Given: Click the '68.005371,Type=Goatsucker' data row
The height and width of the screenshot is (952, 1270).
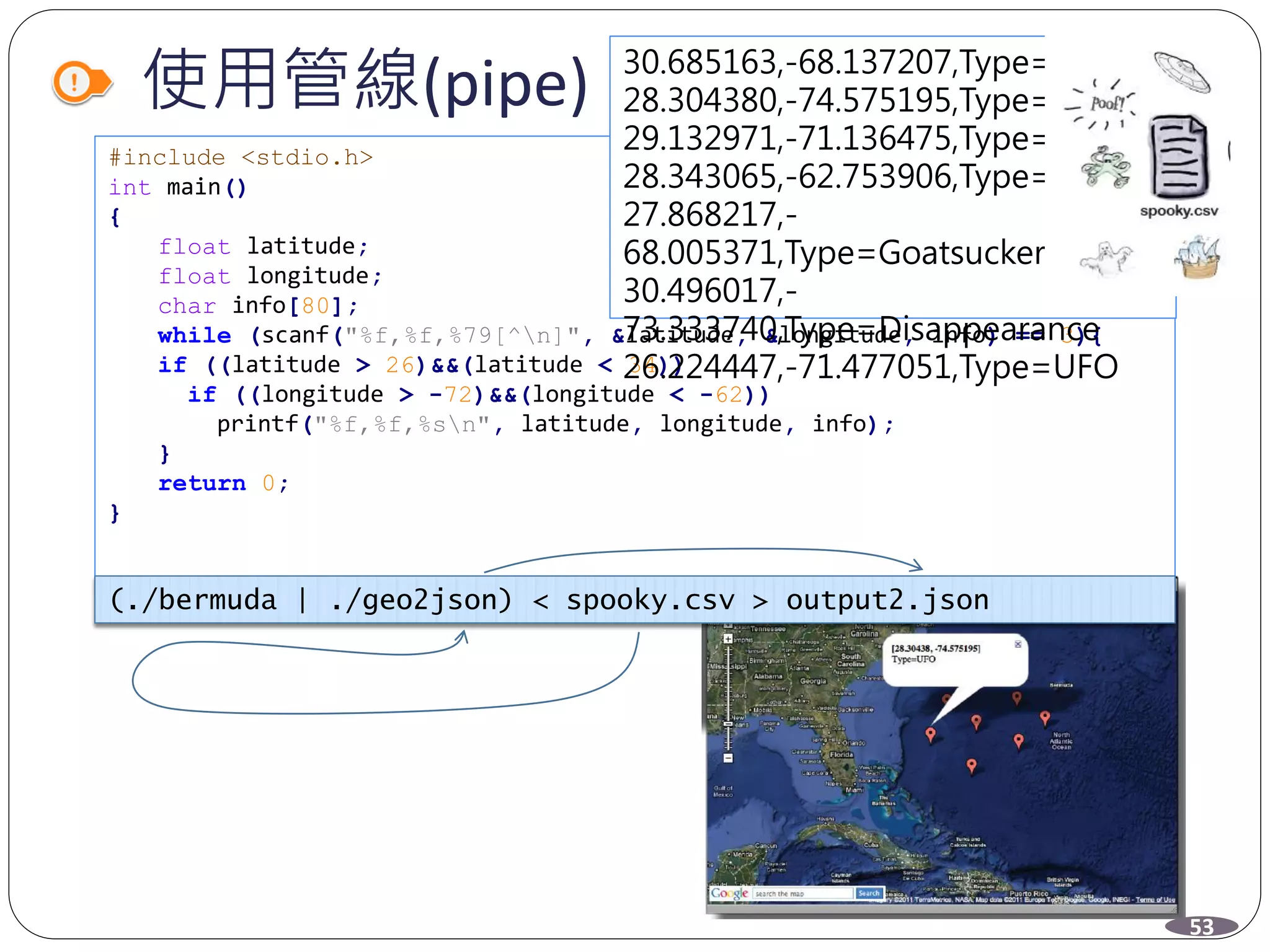Looking at the screenshot, I should (834, 253).
